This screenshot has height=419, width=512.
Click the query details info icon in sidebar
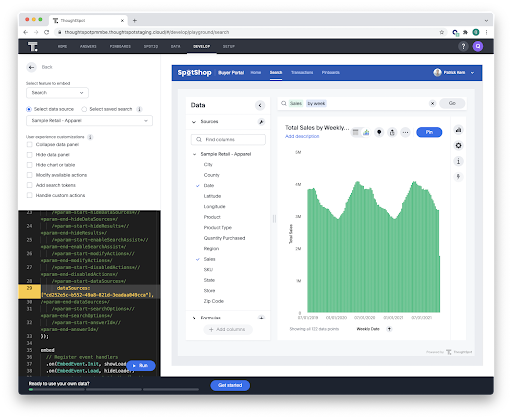[458, 161]
